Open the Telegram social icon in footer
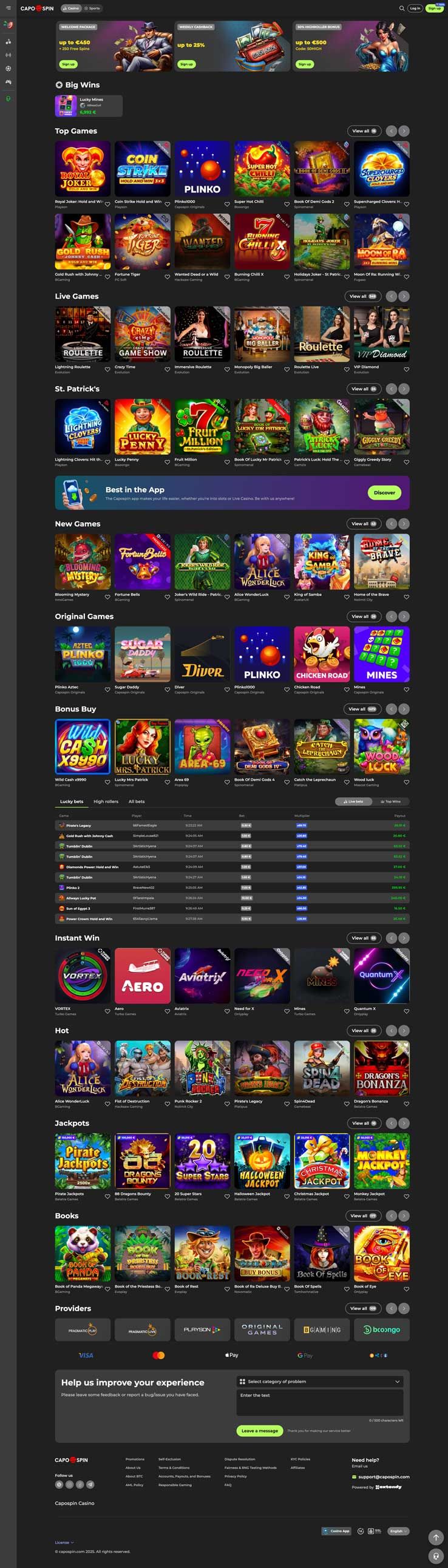The height and width of the screenshot is (1568, 448). click(90, 1485)
